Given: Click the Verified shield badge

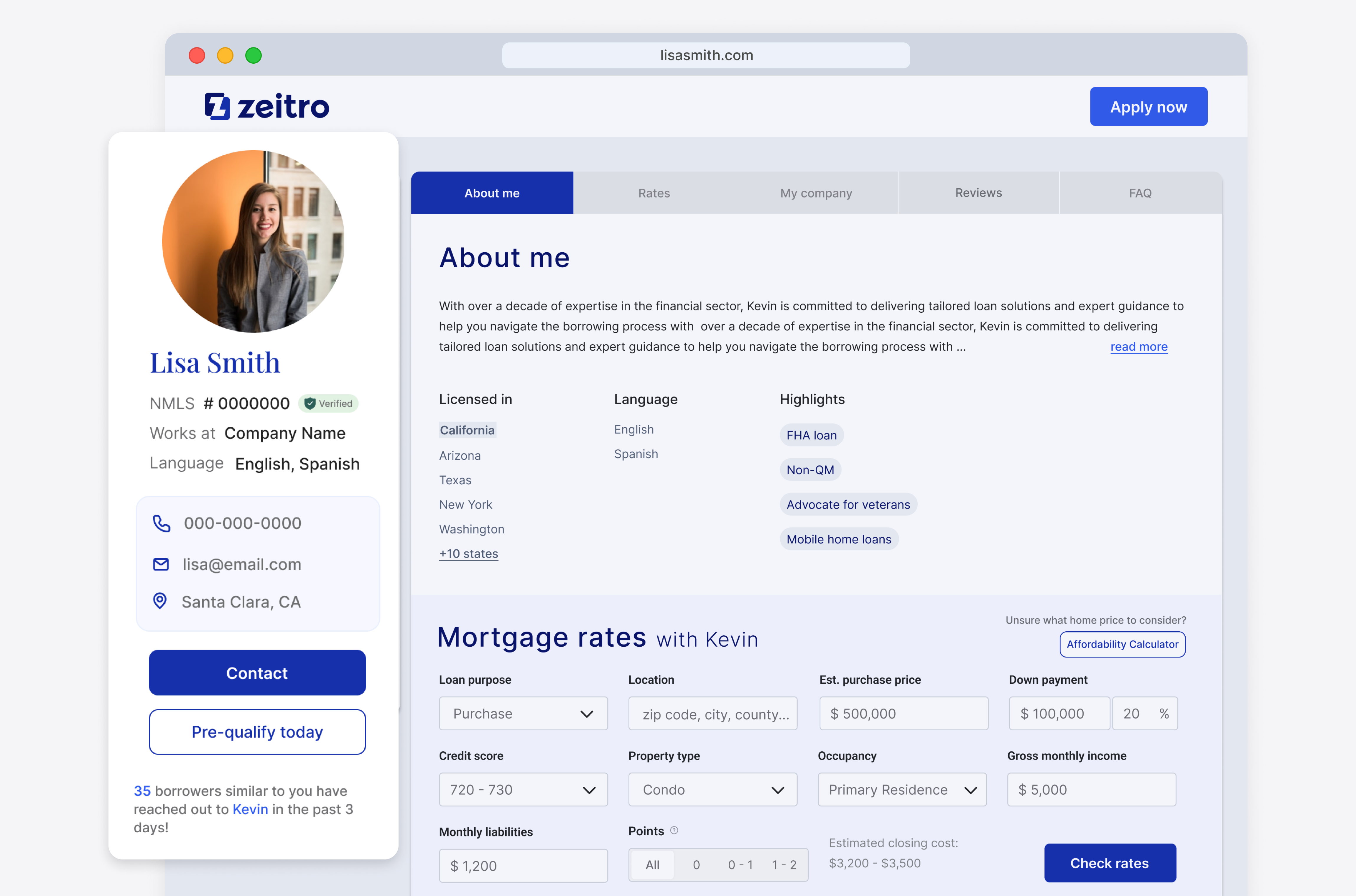Looking at the screenshot, I should coord(328,403).
